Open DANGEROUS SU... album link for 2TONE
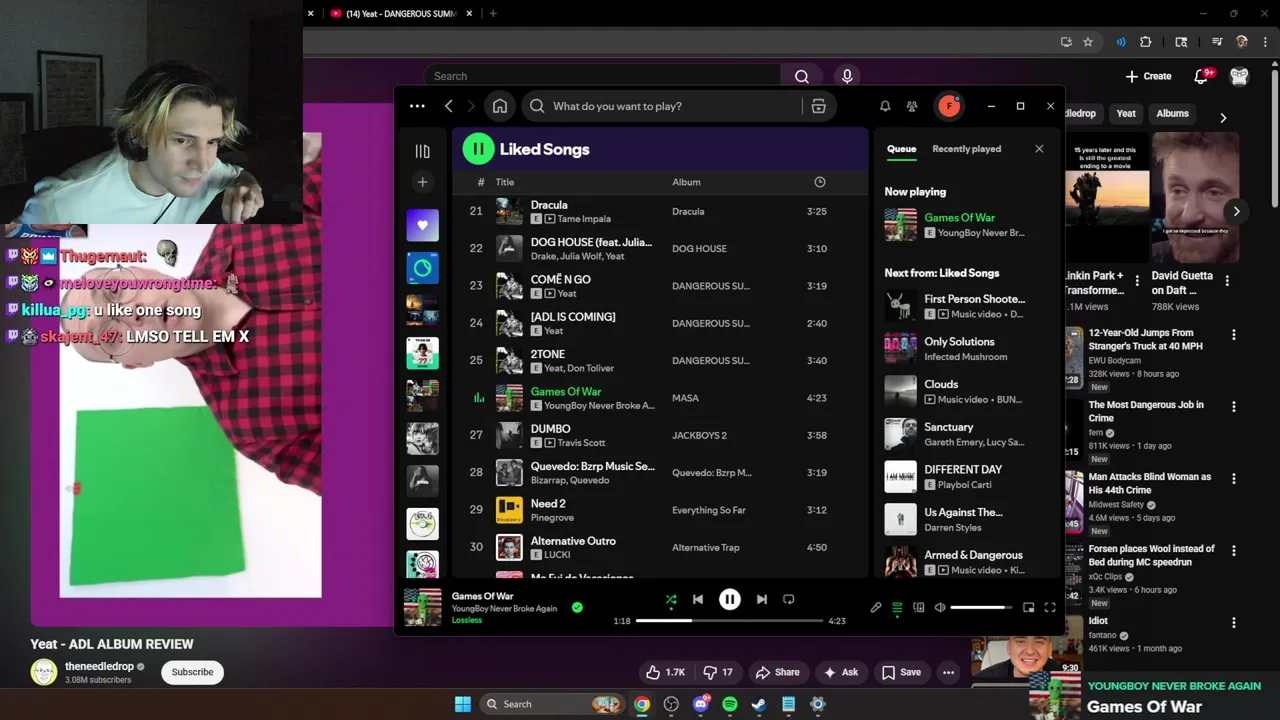The image size is (1280, 720). click(x=710, y=361)
